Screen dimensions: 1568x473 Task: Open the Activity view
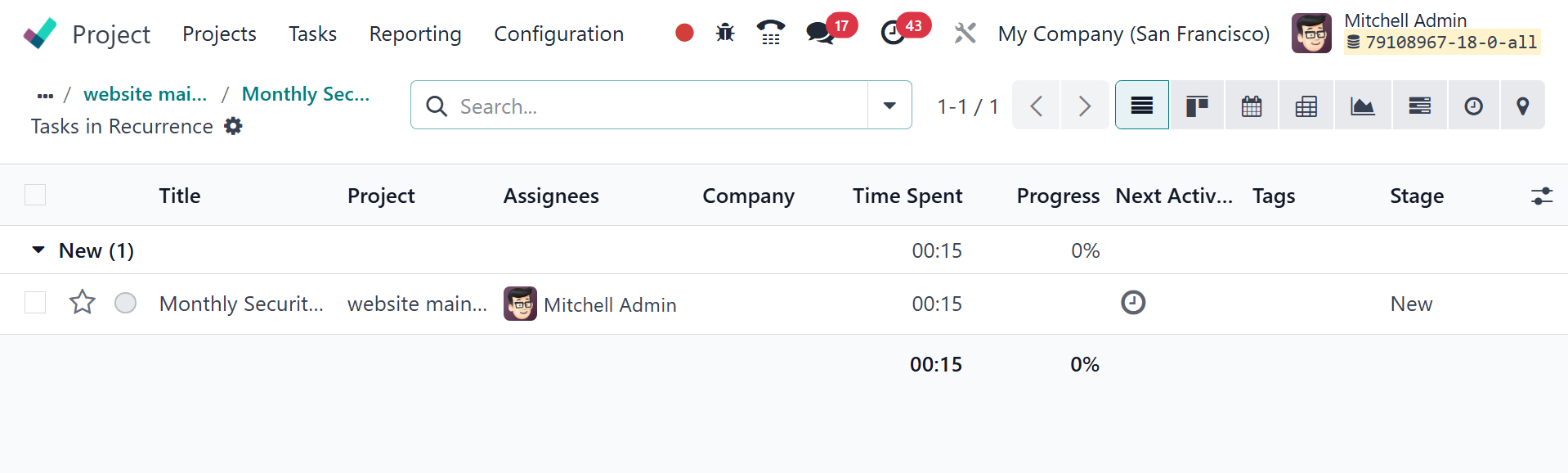pos(1473,106)
